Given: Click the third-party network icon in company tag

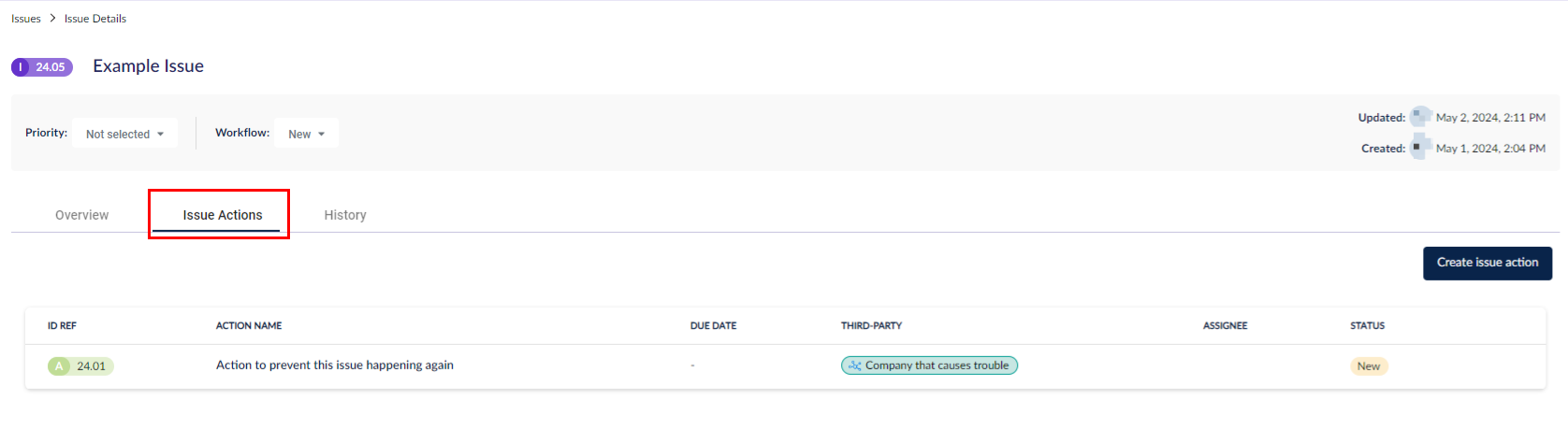Looking at the screenshot, I should coord(854,365).
